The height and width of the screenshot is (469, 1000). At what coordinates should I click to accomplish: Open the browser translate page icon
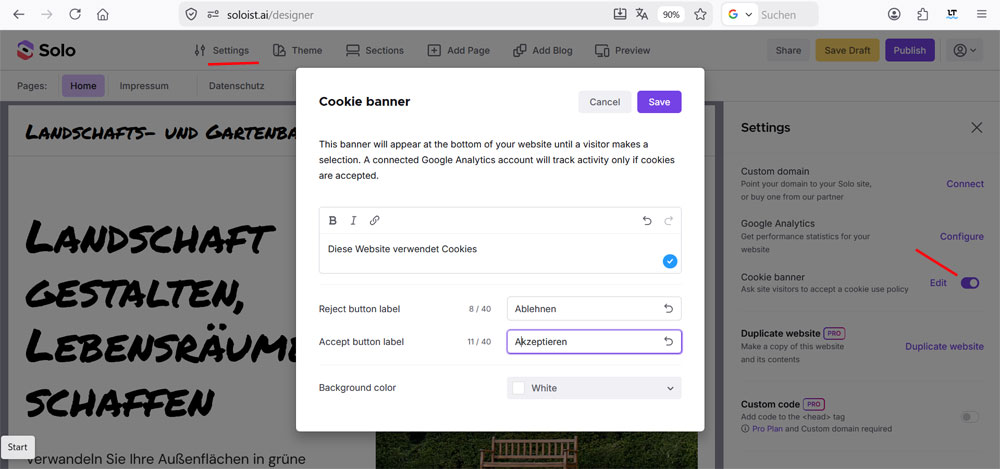pos(642,14)
